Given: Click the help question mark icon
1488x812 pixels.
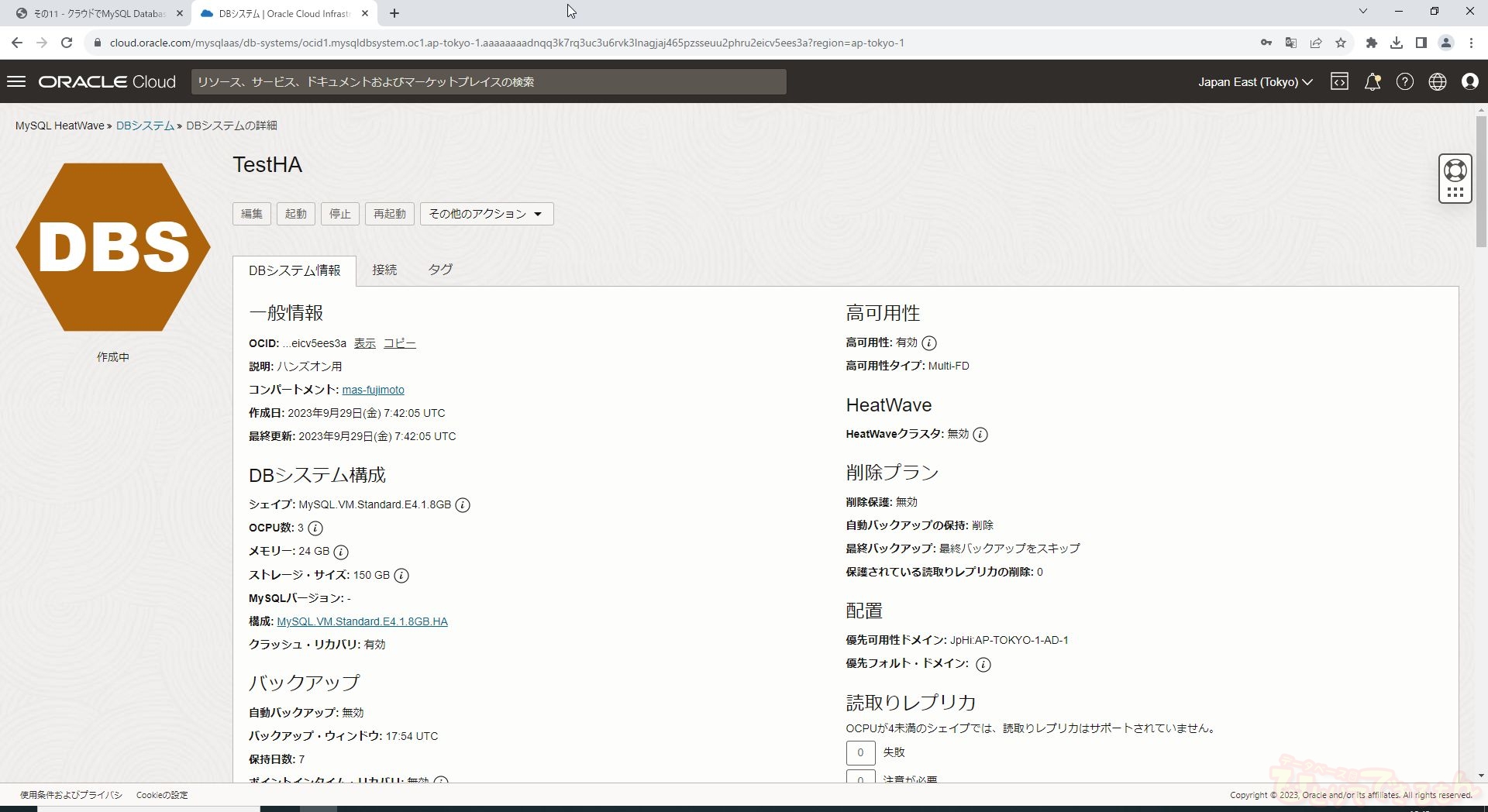Looking at the screenshot, I should (x=1404, y=81).
